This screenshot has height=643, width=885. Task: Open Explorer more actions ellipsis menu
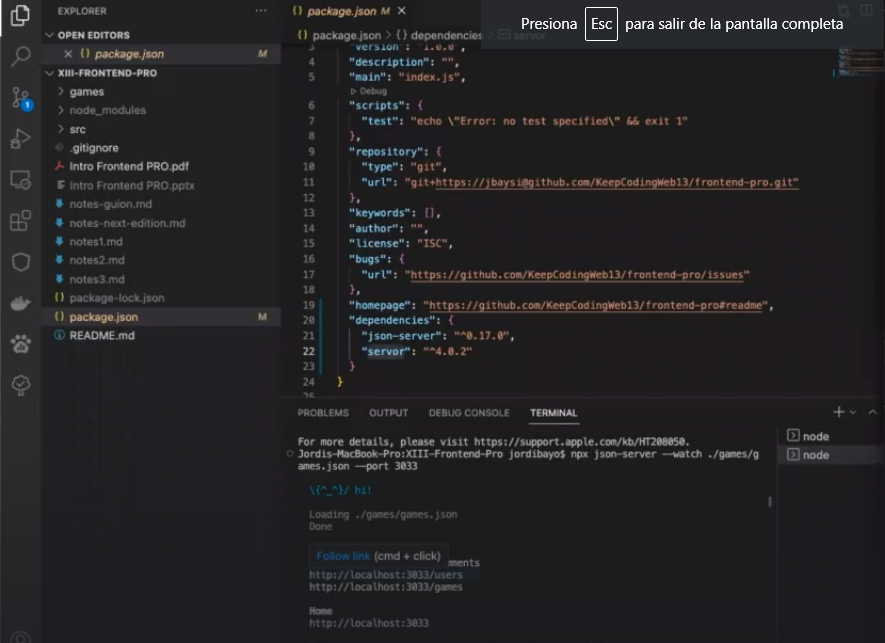click(260, 11)
